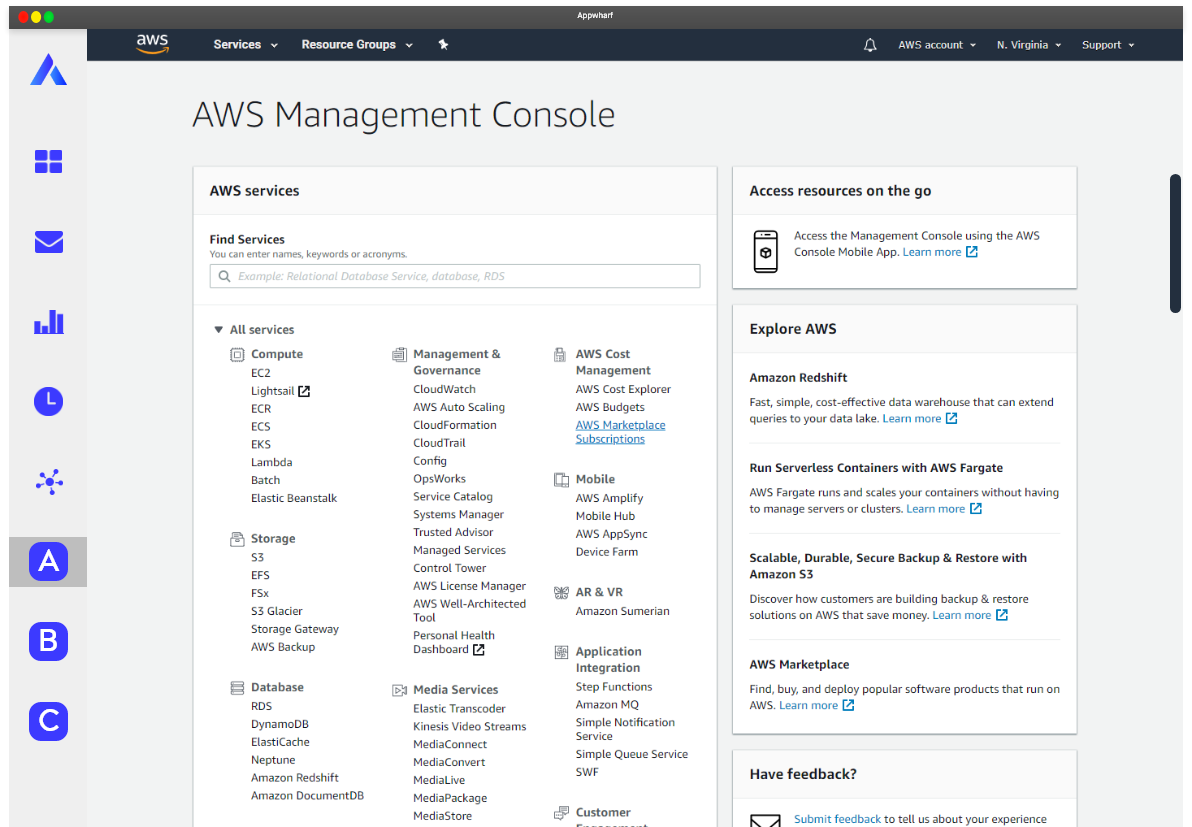Open the mail envelope icon in sidebar
This screenshot has height=827, width=1192.
point(48,242)
